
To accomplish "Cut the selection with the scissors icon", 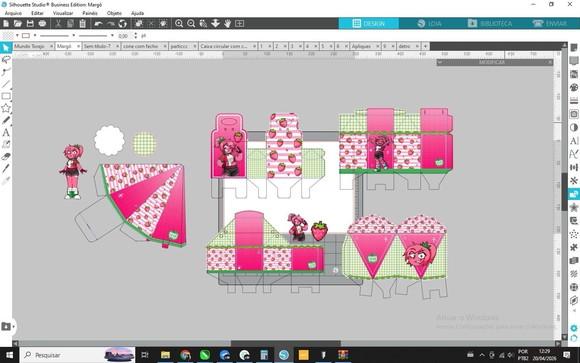I will [x=58, y=23].
